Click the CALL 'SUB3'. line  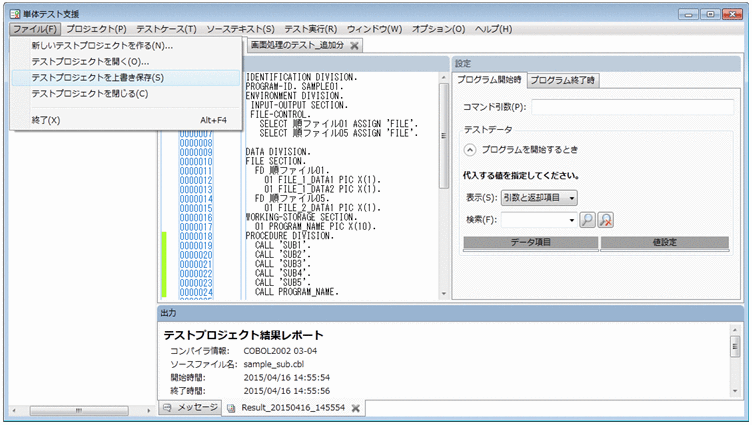click(282, 264)
